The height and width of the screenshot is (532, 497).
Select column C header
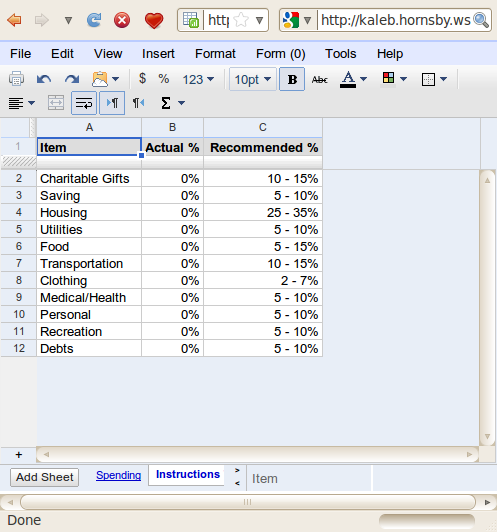coord(263,127)
